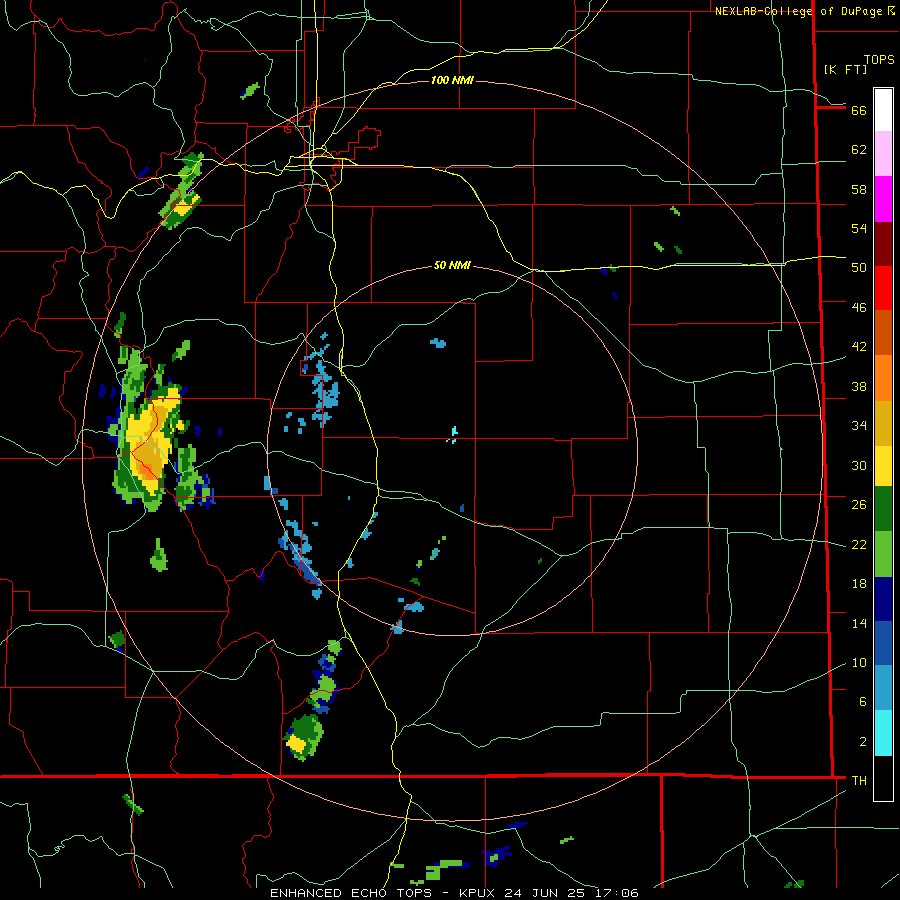This screenshot has height=900, width=900.
Task: Click the ENHANCED ECHO TOPS KPUX caption
Action: pos(453,893)
